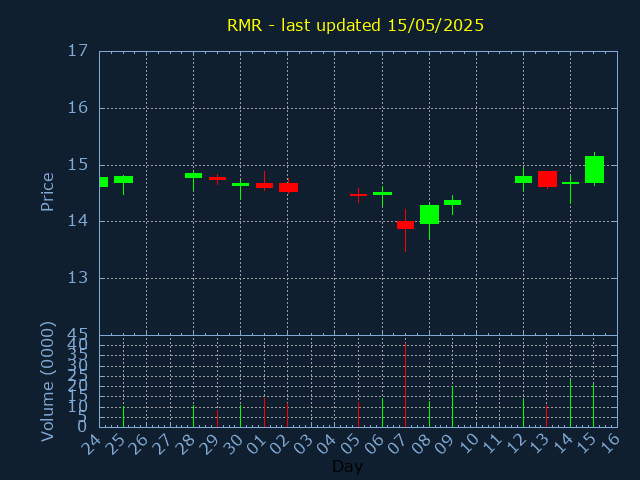Click the 'Volume (0000)' axis title
The width and height of the screenshot is (640, 480).
(47, 381)
